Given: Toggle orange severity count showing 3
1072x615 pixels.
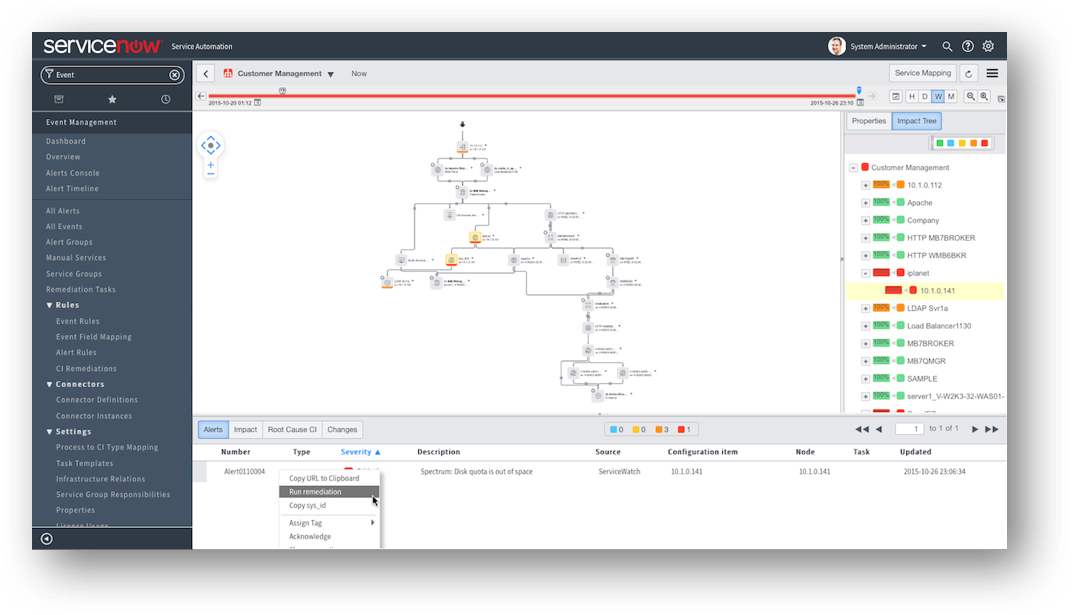Looking at the screenshot, I should [662, 430].
